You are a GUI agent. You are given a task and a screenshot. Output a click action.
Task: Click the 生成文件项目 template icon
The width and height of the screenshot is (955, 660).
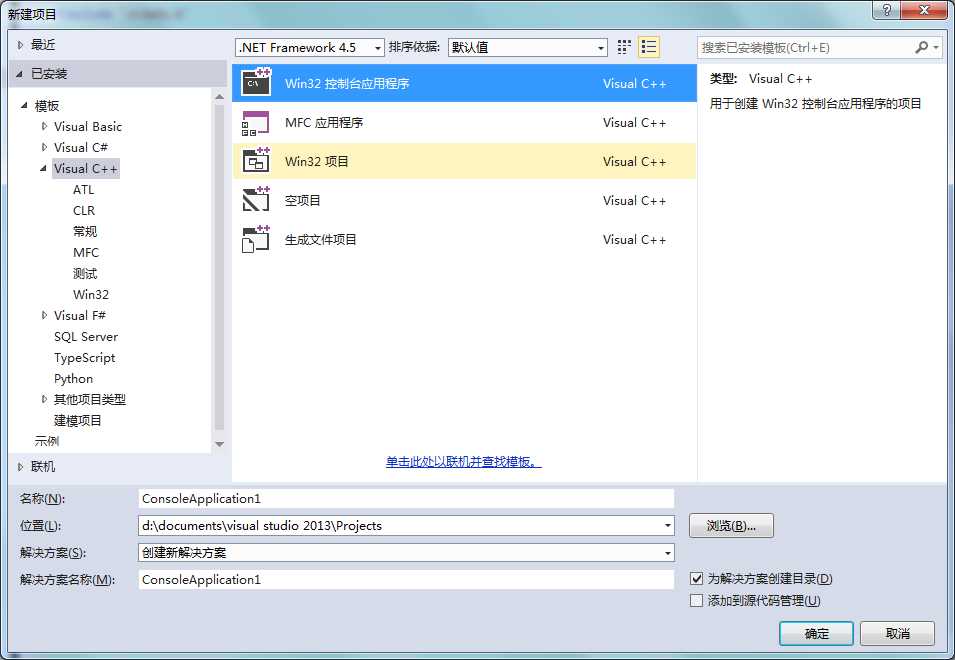pyautogui.click(x=256, y=239)
